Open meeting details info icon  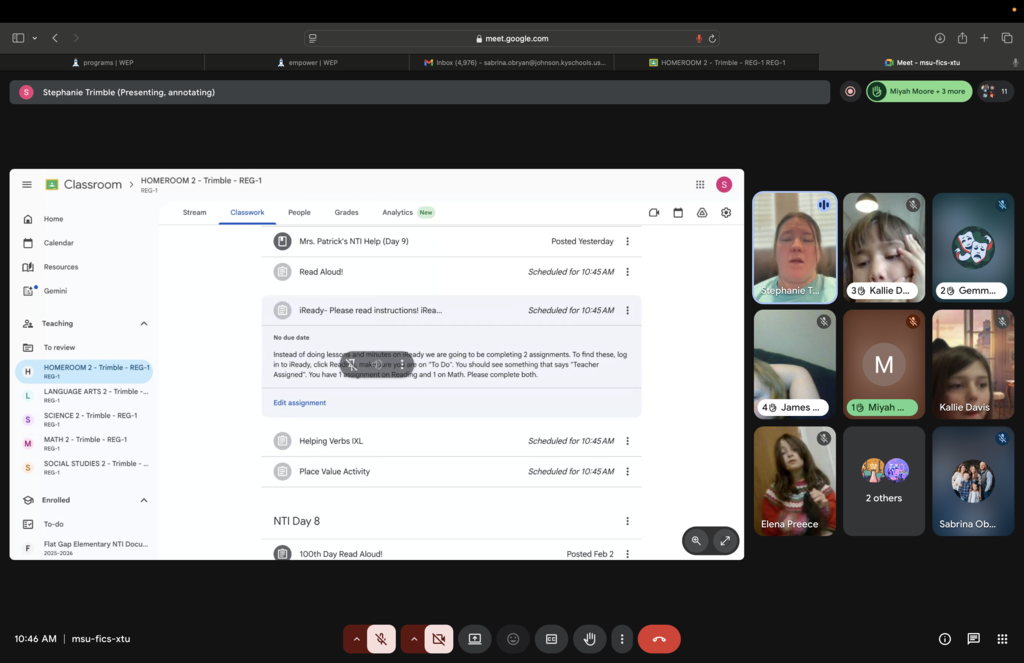tap(944, 639)
